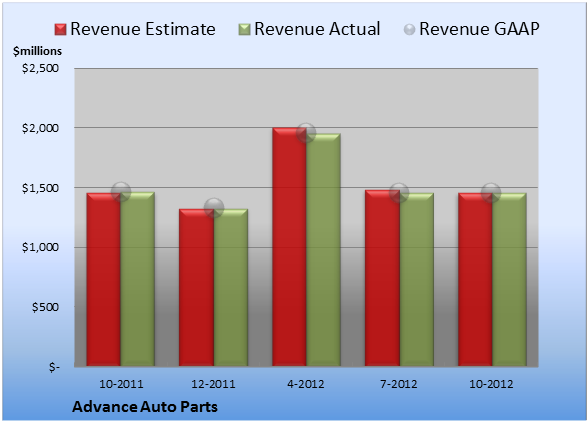Click the 4-2012 category label
Image resolution: width=588 pixels, height=422 pixels.
click(306, 384)
